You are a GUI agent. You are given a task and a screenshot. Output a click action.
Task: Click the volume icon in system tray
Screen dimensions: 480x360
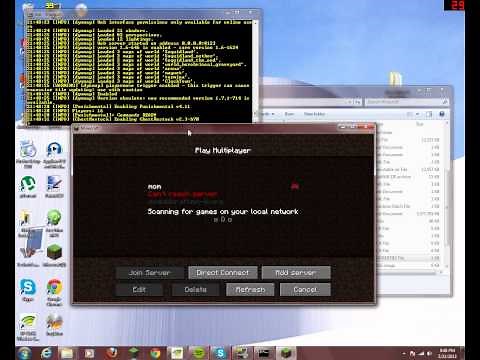[429, 353]
